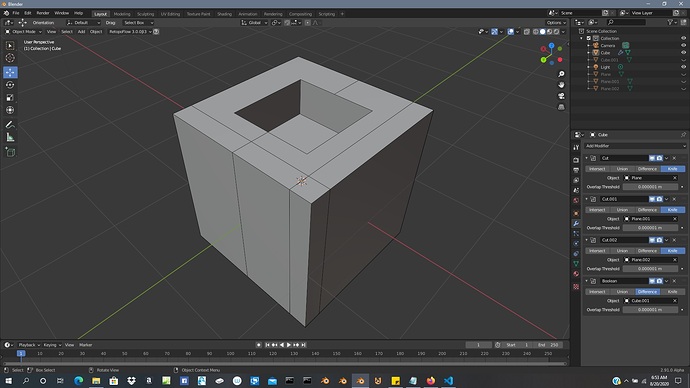Image resolution: width=690 pixels, height=388 pixels.
Task: Open Active Tool properties tab icon
Action: point(576,148)
